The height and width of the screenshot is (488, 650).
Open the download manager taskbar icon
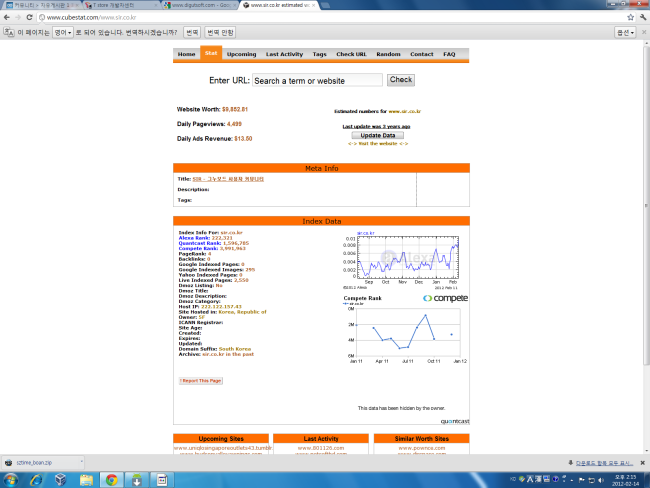137,480
